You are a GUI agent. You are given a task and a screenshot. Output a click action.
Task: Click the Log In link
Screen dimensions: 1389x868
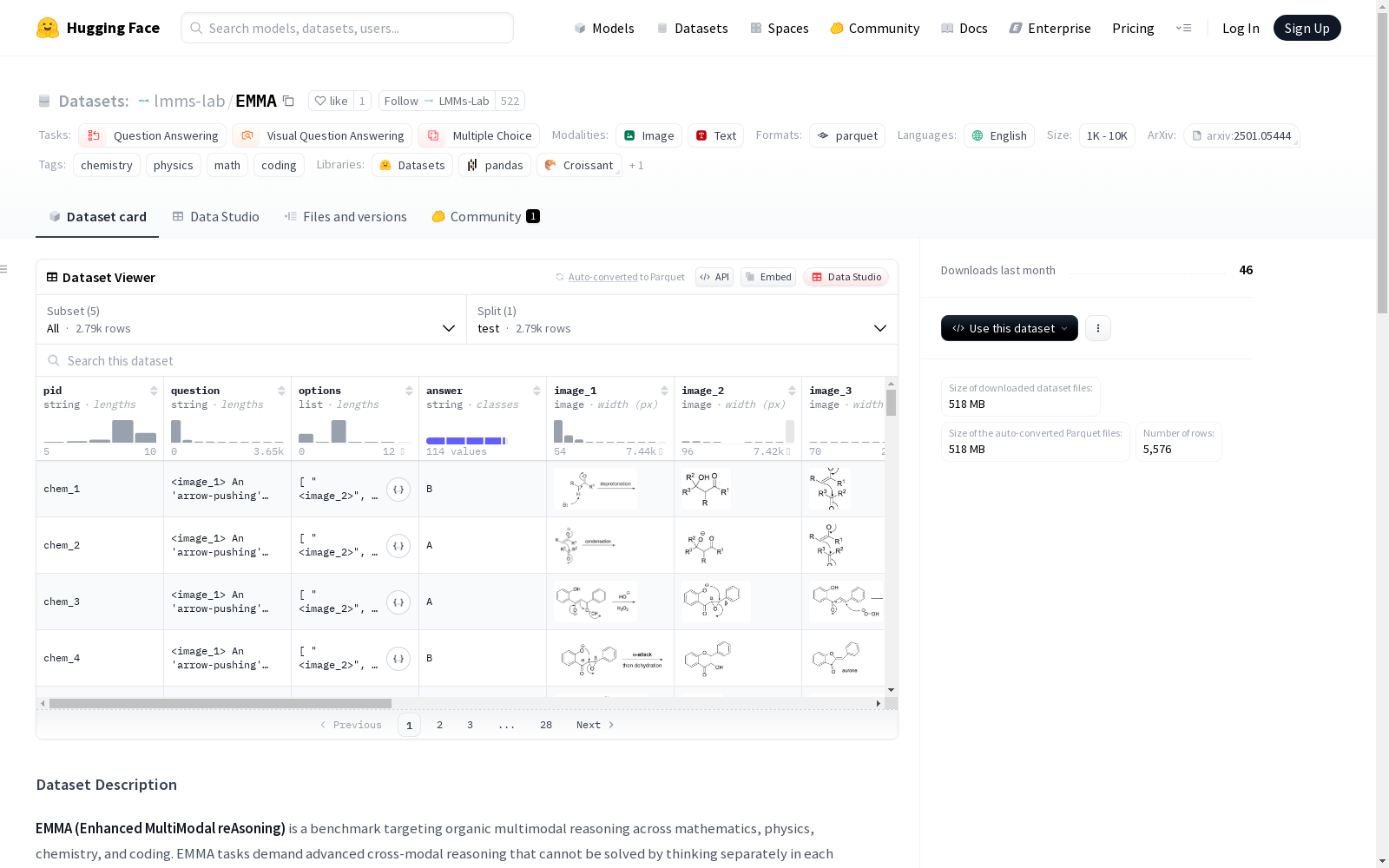pyautogui.click(x=1241, y=28)
